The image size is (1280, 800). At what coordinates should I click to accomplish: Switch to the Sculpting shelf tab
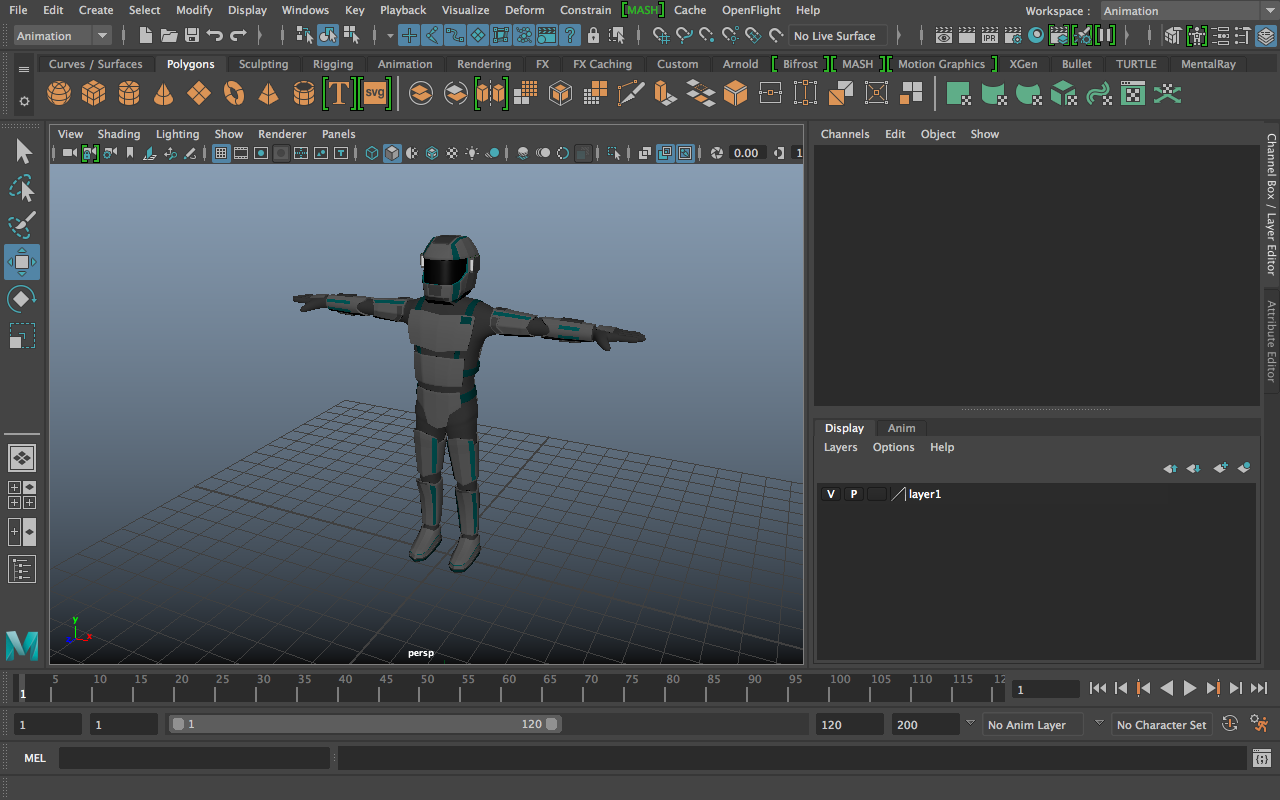[264, 64]
